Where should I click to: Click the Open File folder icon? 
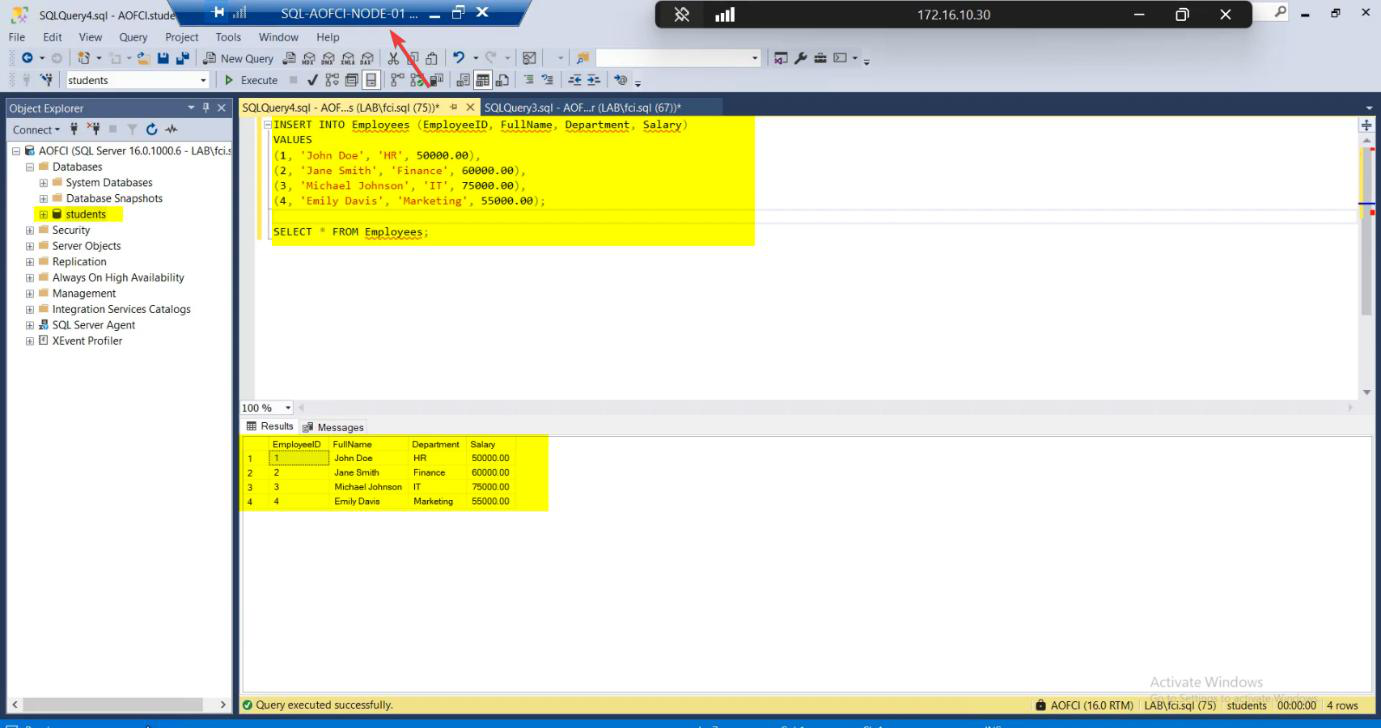[143, 58]
